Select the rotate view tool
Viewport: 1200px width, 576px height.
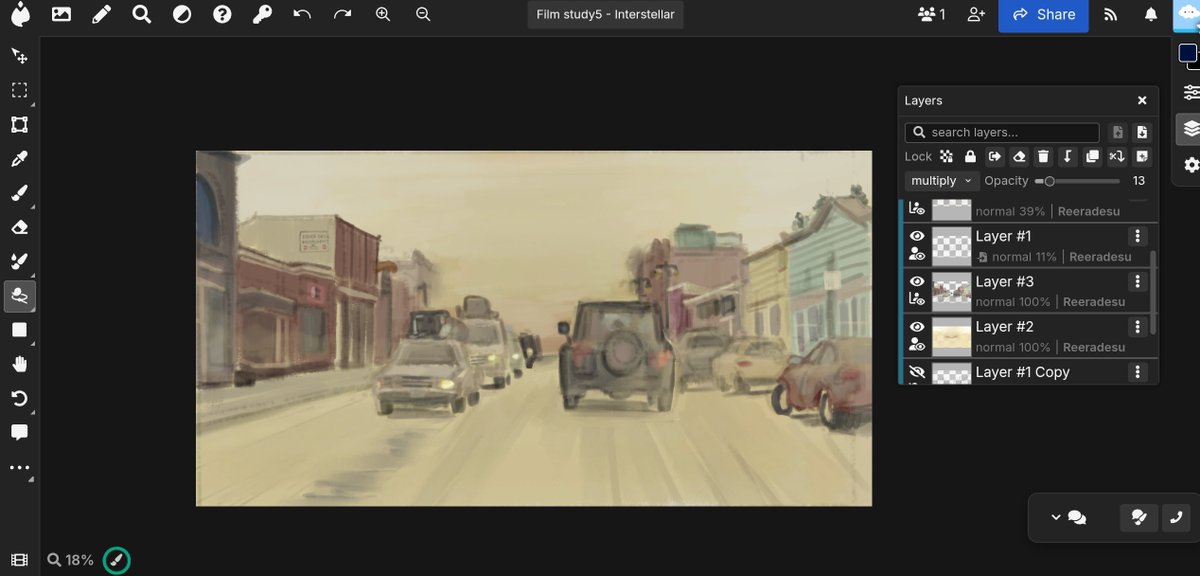coord(19,399)
